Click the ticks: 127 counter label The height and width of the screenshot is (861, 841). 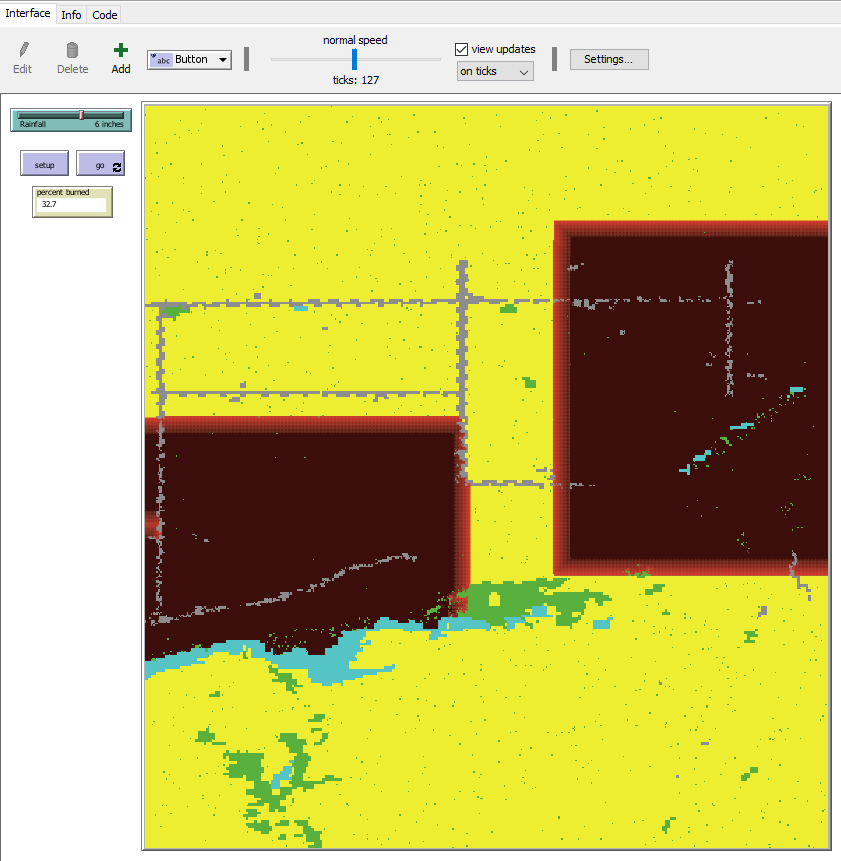tap(355, 80)
